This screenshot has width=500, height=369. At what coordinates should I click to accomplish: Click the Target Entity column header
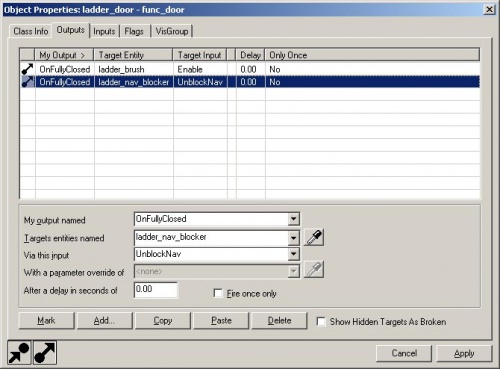point(134,55)
